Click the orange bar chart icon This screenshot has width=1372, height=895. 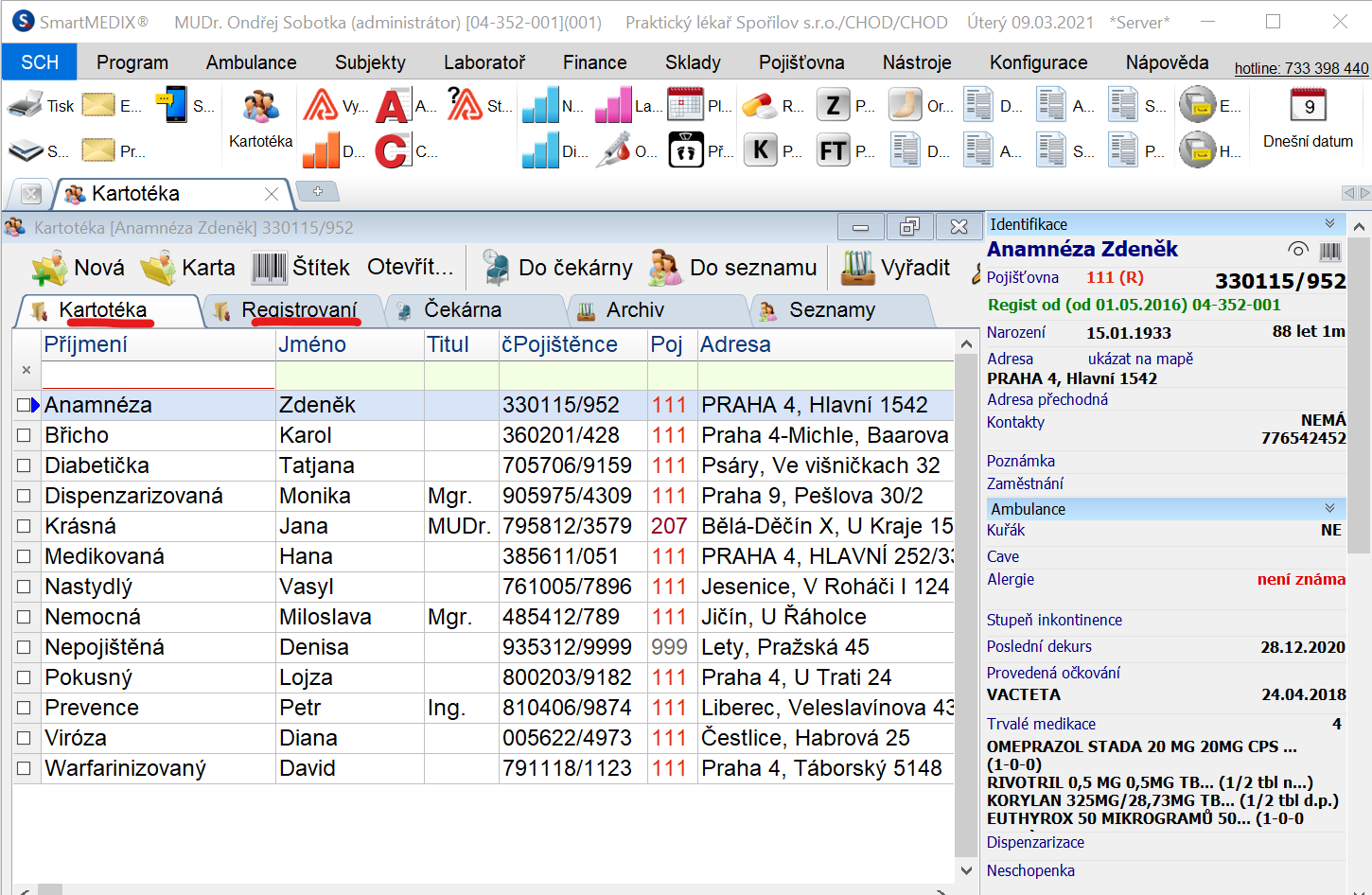pos(321,150)
